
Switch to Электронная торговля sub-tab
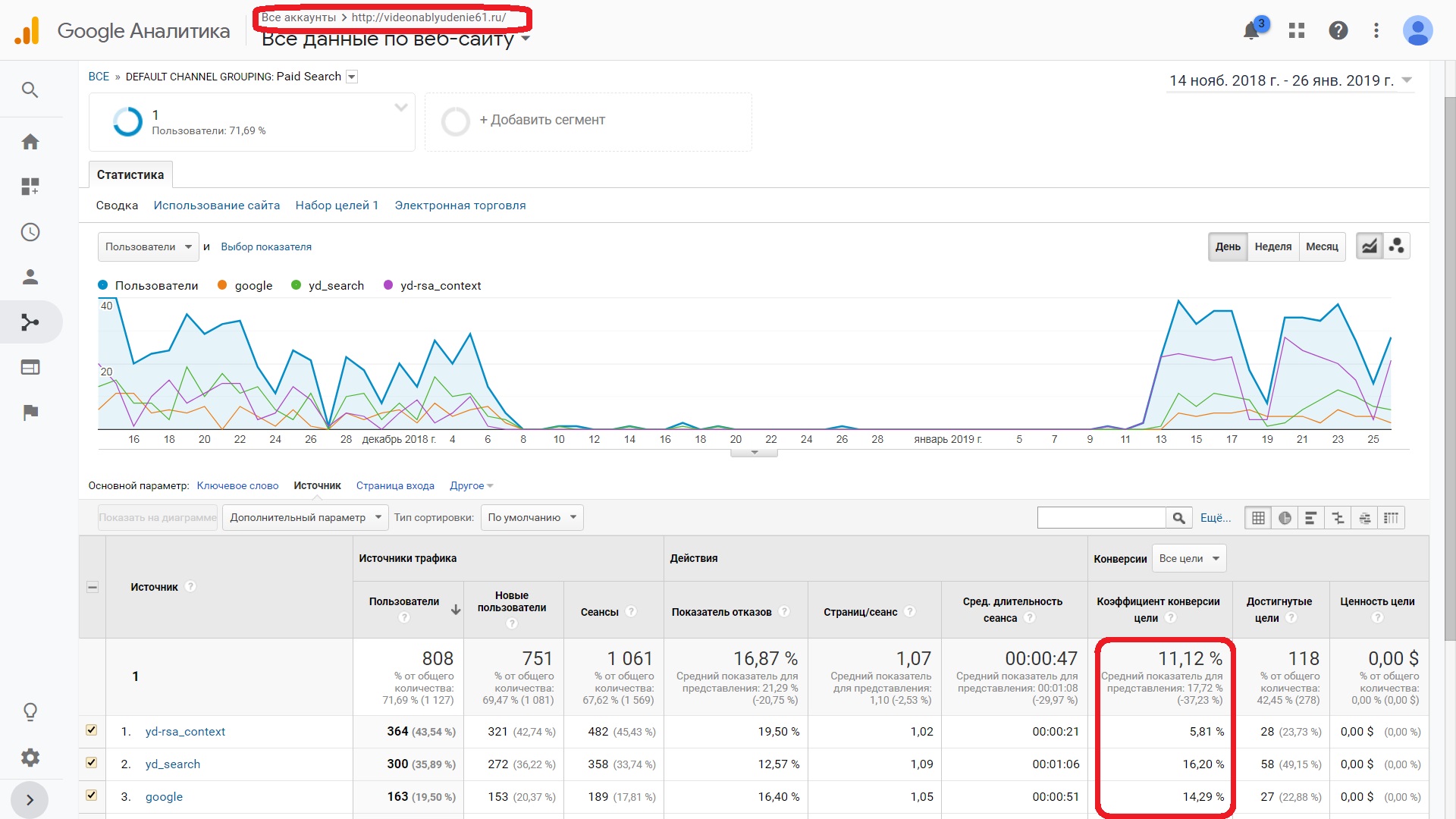pos(460,206)
